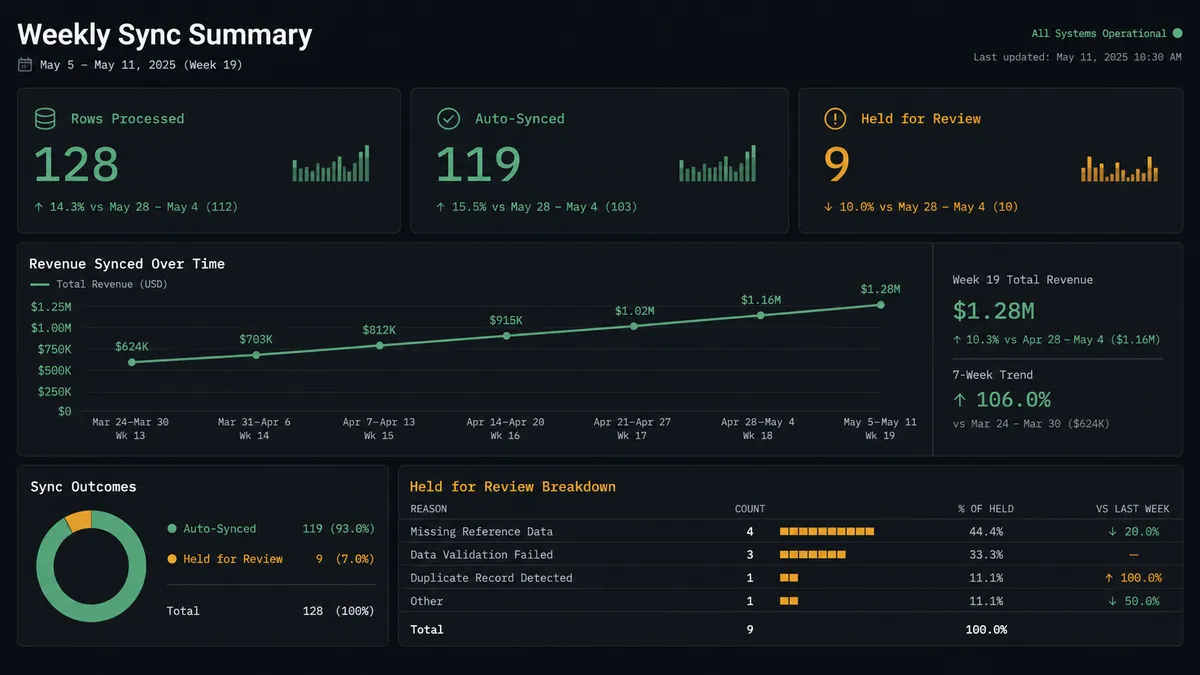Click the database icon on Rows Processed card

point(45,119)
